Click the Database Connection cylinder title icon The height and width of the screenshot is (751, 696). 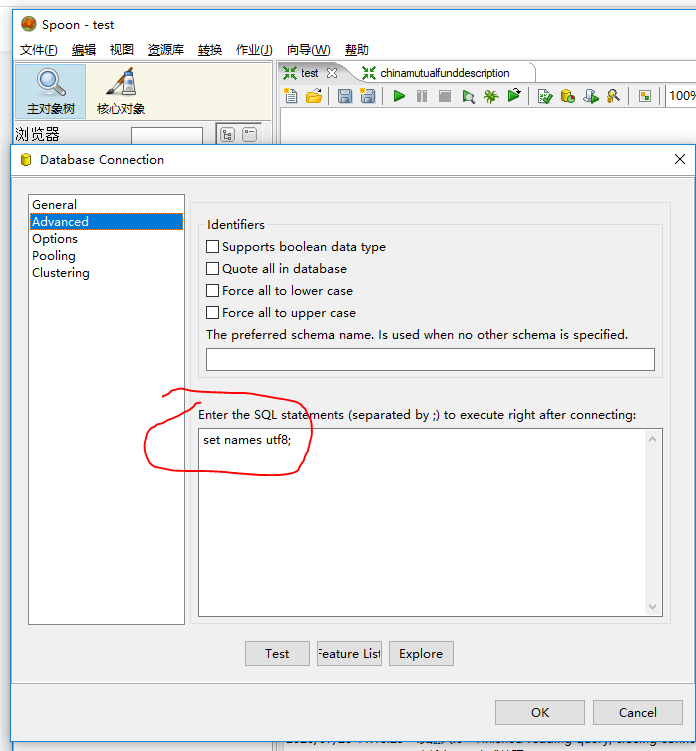click(x=26, y=159)
